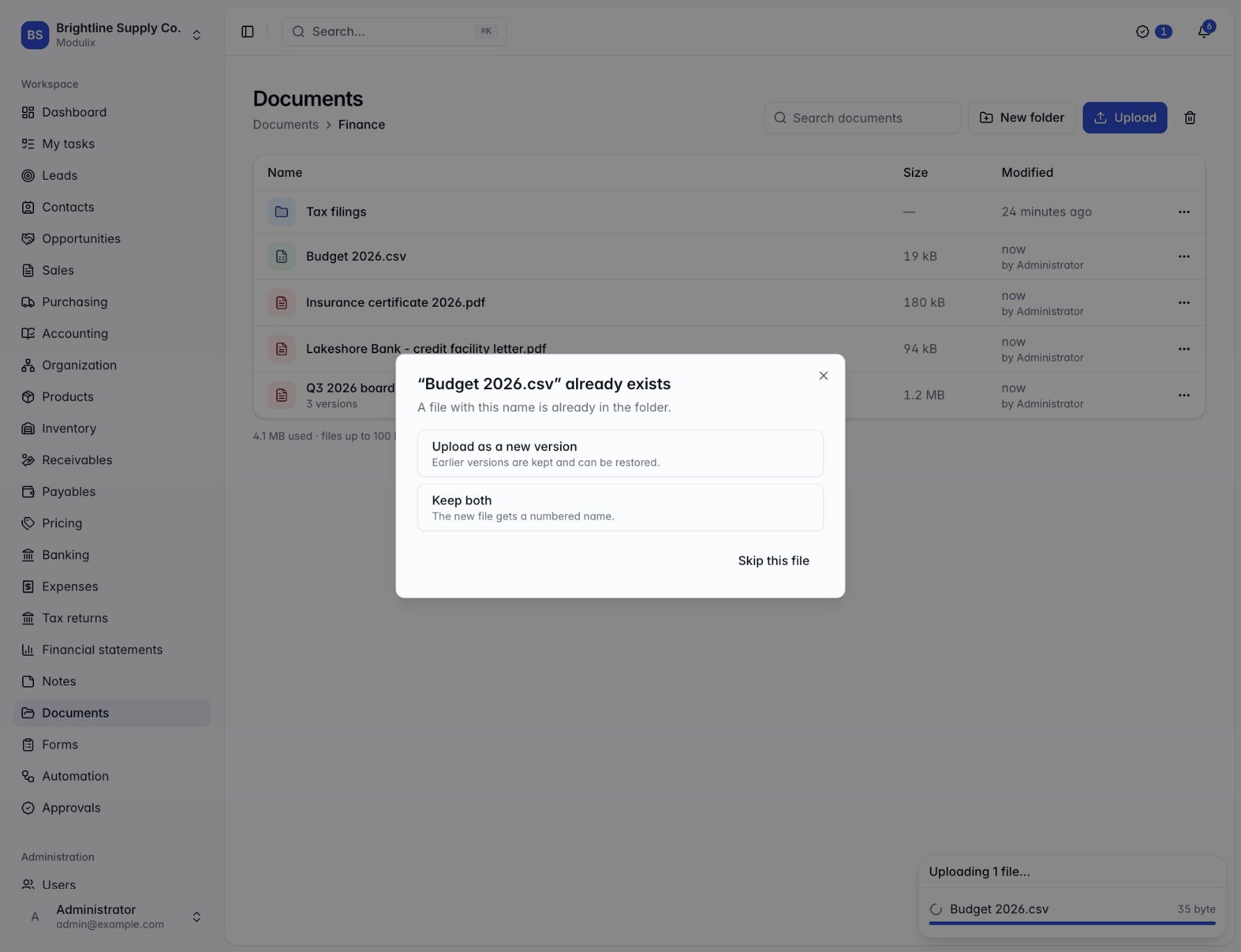Click the Inventory warehouse icon

[x=28, y=429]
